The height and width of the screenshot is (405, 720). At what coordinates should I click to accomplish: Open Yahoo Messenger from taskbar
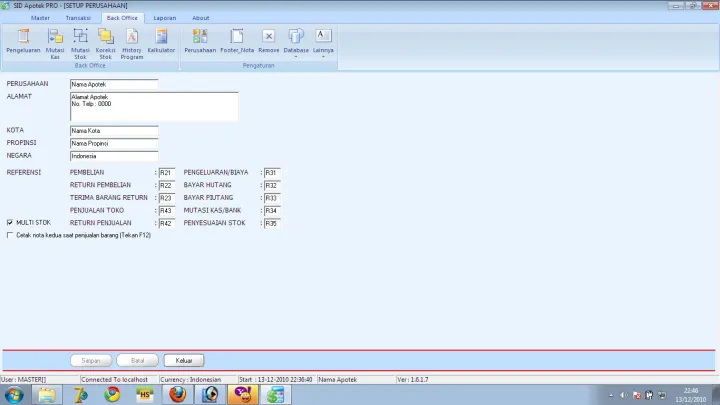[x=243, y=395]
